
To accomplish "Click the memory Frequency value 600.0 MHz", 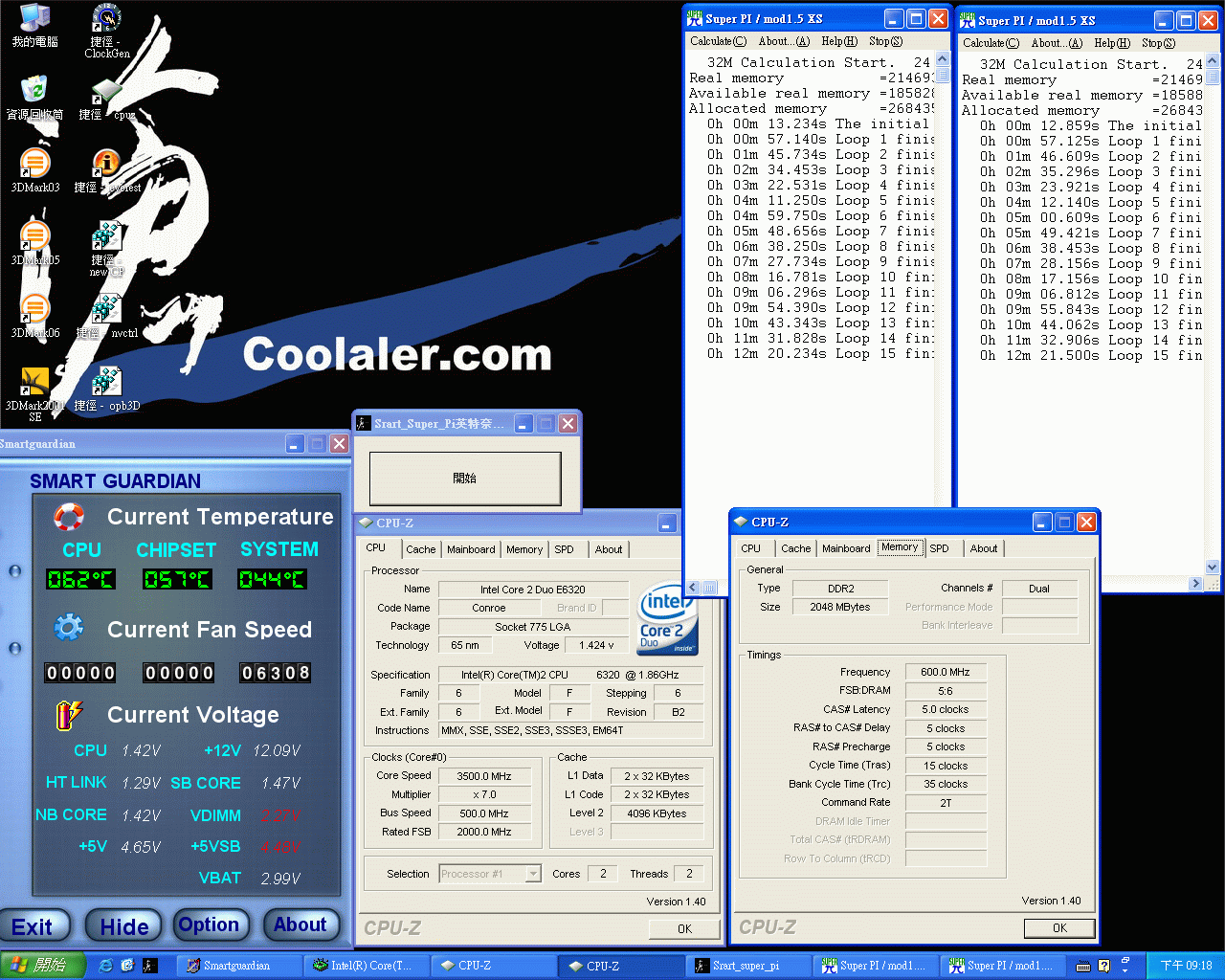I will point(946,672).
